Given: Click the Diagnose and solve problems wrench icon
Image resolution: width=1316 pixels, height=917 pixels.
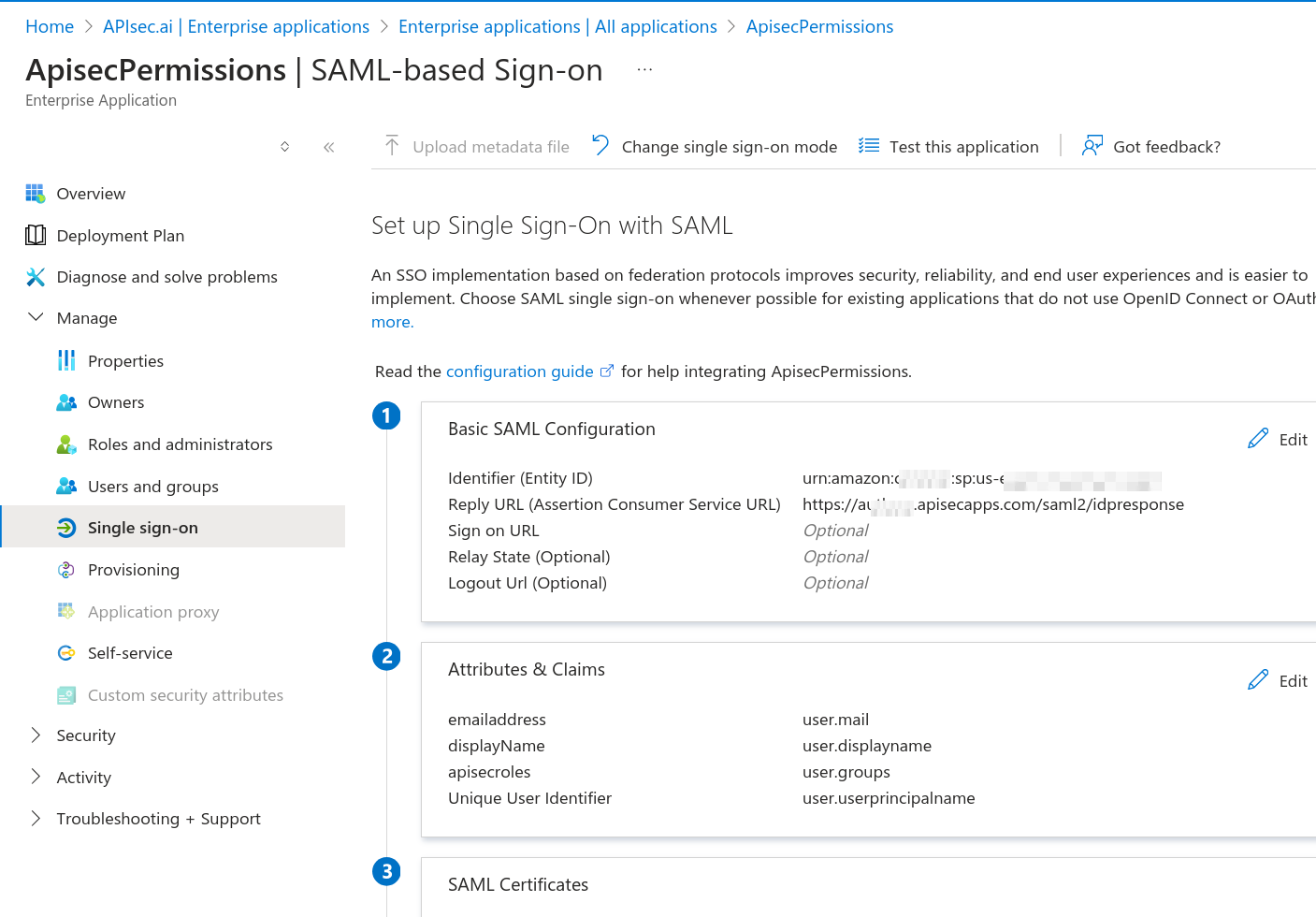Looking at the screenshot, I should pyautogui.click(x=36, y=277).
